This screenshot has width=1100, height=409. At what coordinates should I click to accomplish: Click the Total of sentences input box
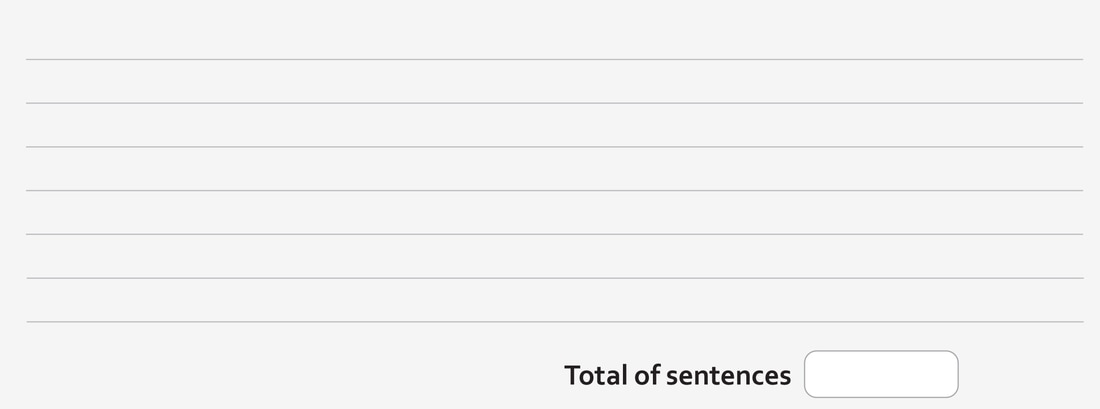pos(881,374)
